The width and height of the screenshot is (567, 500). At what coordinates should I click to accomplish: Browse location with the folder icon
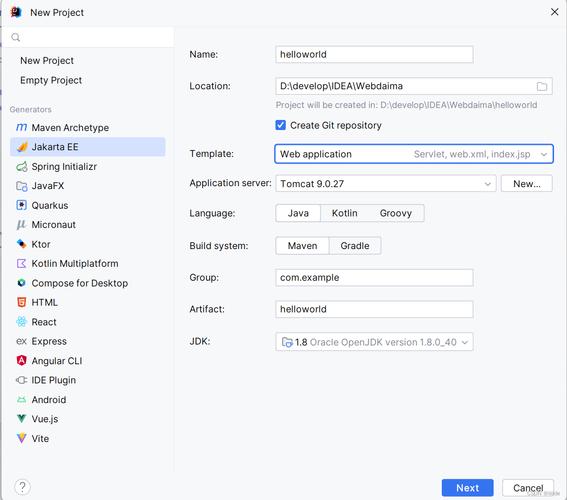pos(542,86)
